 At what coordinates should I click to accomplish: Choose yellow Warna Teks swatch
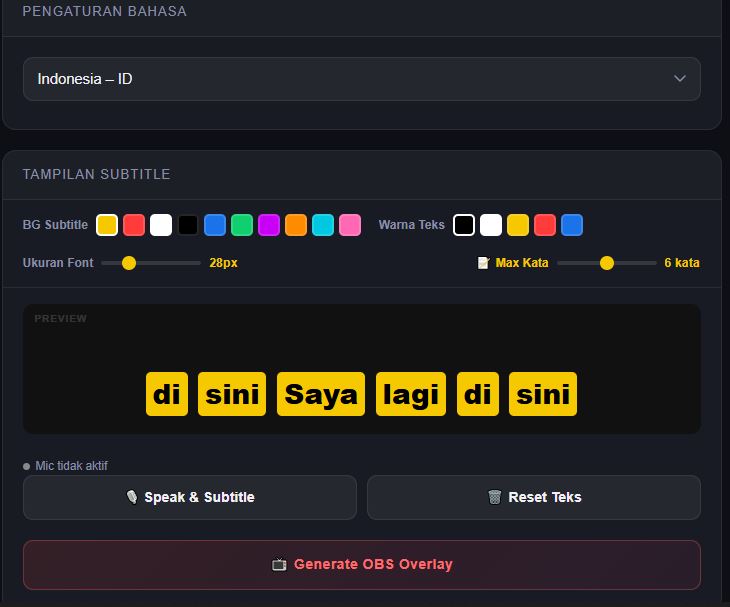(518, 225)
